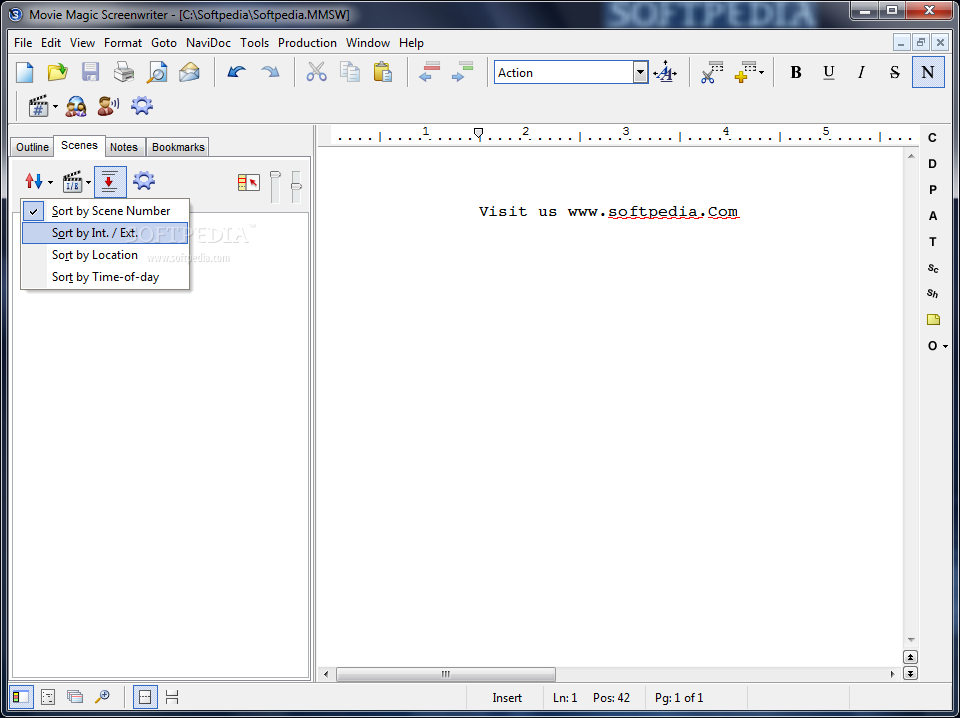Click the T transition element button
Screen dimensions: 960x718
point(932,242)
